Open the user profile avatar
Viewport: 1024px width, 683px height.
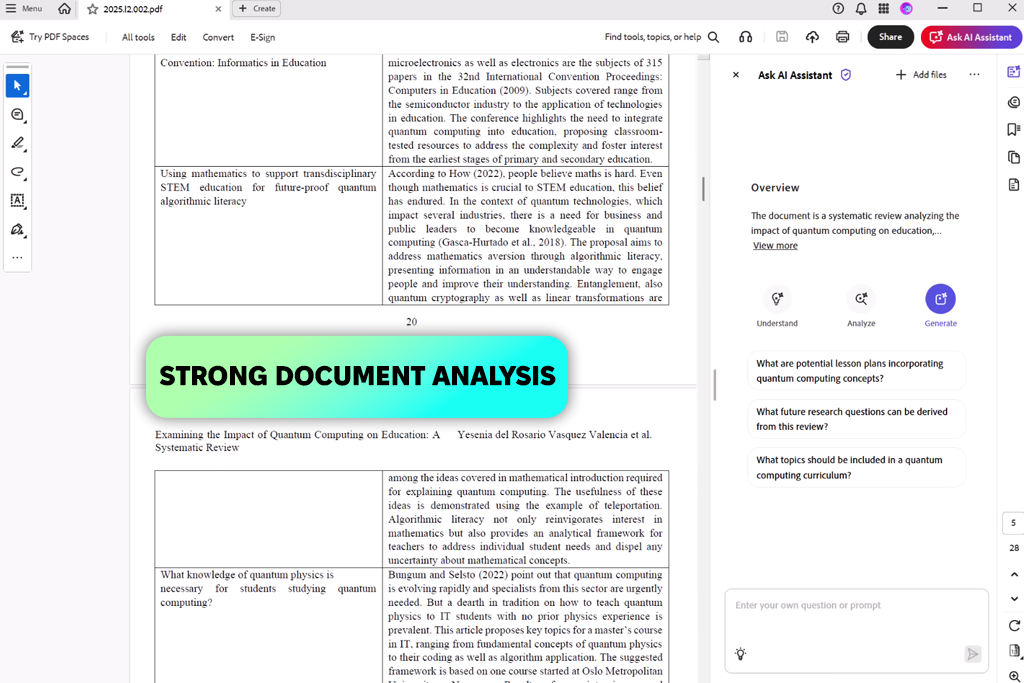coord(906,8)
